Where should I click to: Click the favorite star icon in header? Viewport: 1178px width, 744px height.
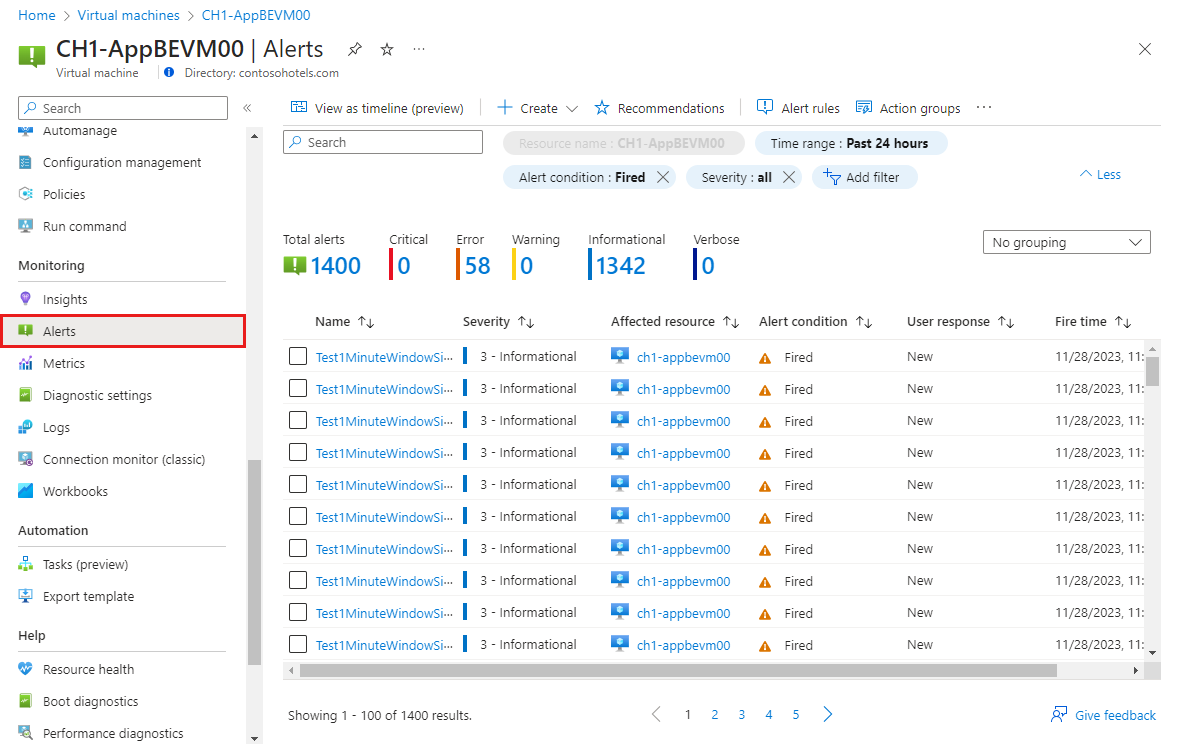387,49
